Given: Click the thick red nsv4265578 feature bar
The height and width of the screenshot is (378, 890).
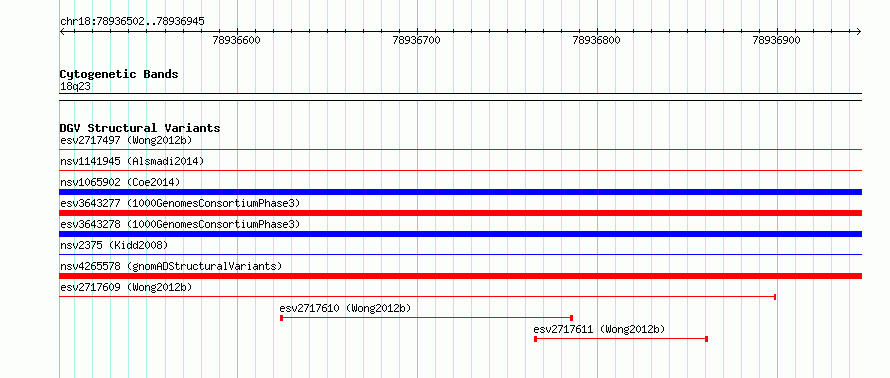Looking at the screenshot, I should click(461, 276).
